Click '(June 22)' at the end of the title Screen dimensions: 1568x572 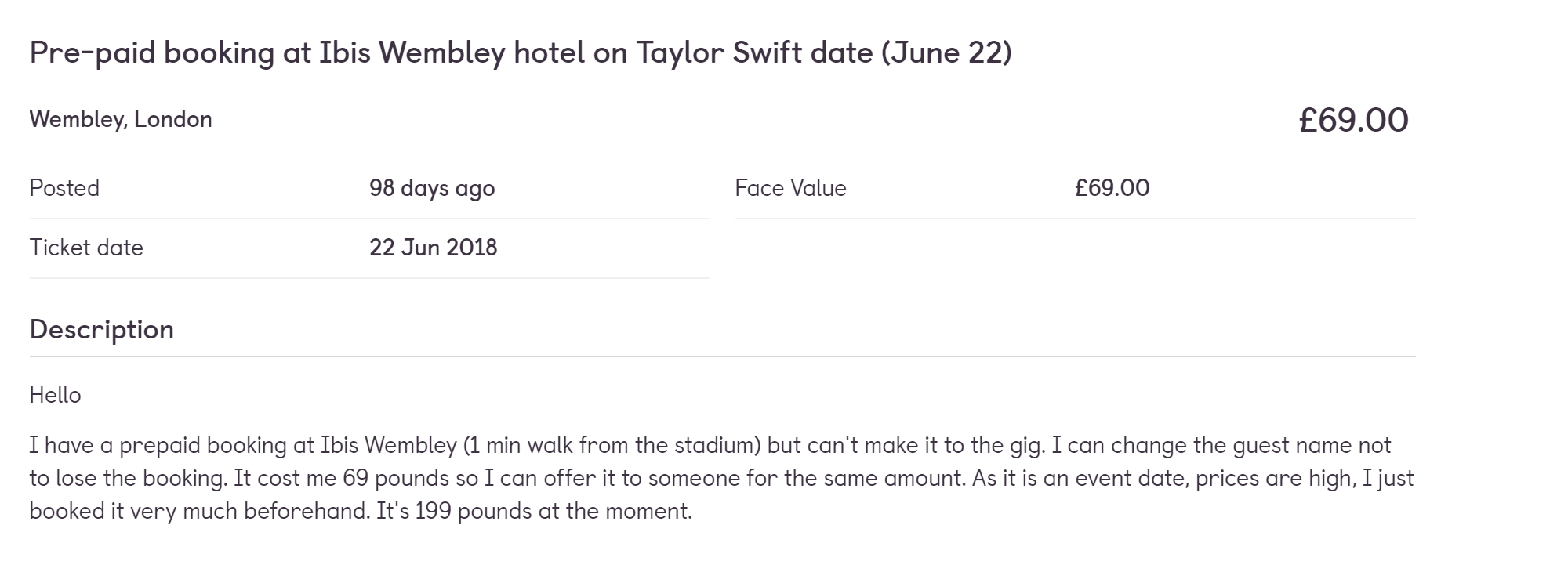946,53
